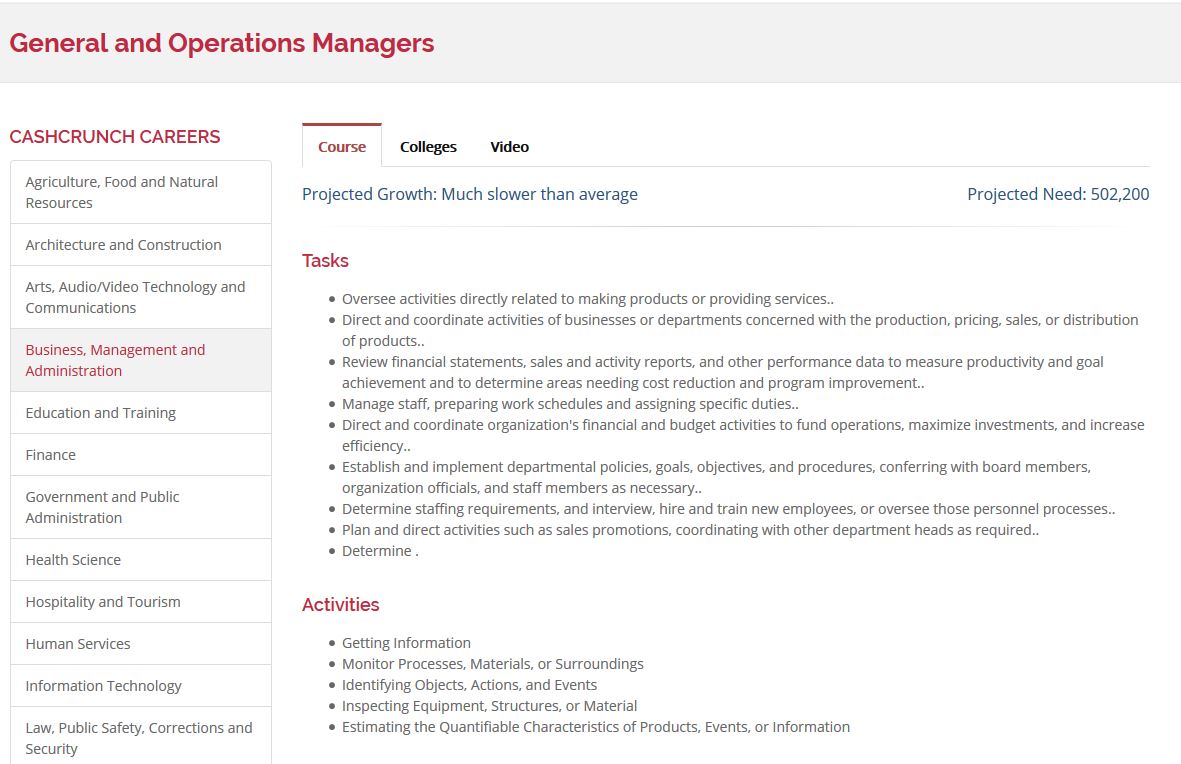The image size is (1181, 764).
Task: Open the Video tab
Action: [509, 147]
